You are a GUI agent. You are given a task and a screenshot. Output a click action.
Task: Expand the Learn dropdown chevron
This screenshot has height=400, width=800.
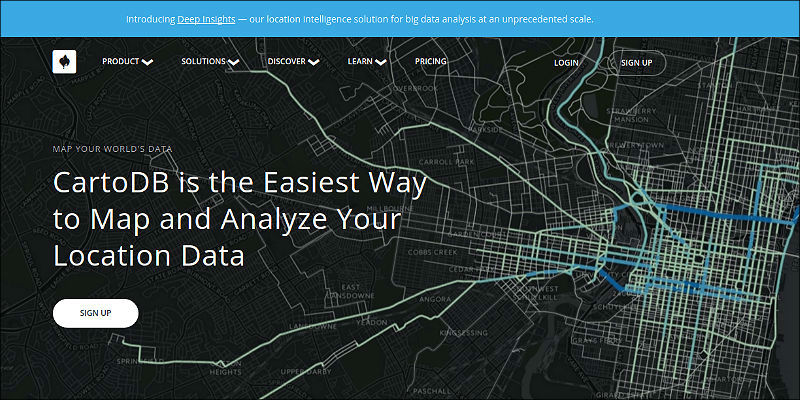[x=381, y=62]
